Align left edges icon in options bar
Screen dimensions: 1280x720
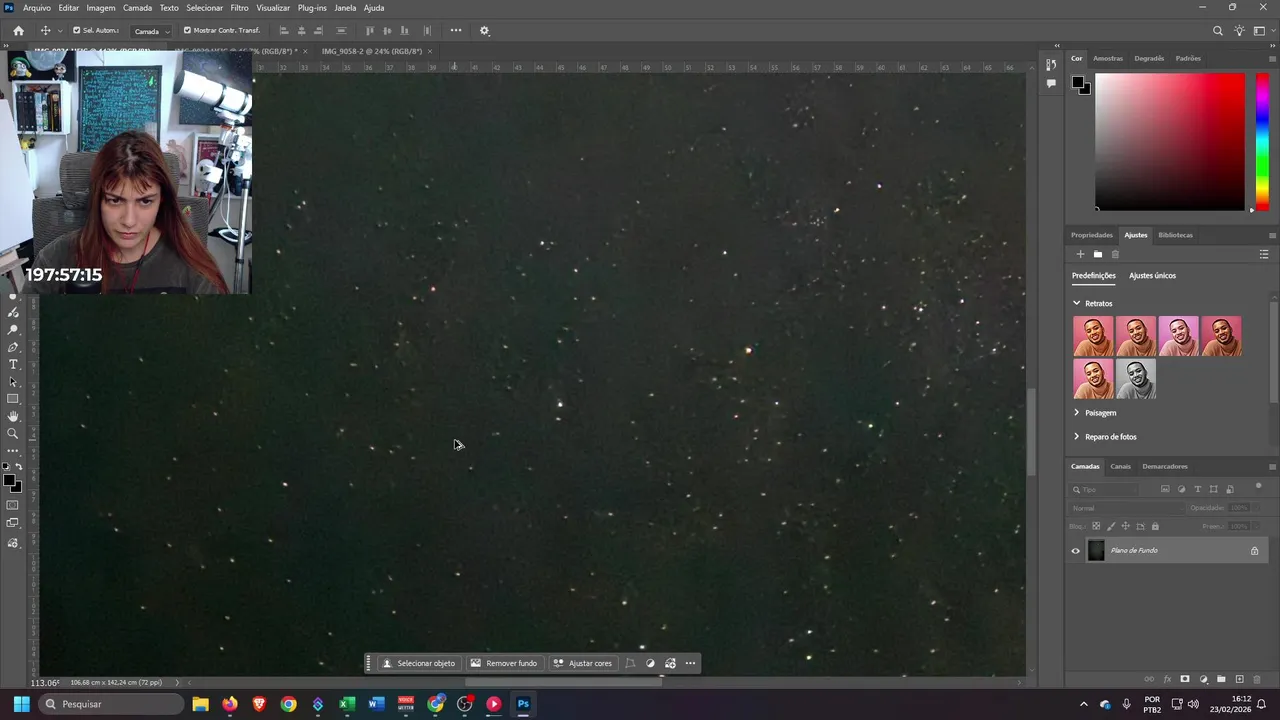point(284,31)
